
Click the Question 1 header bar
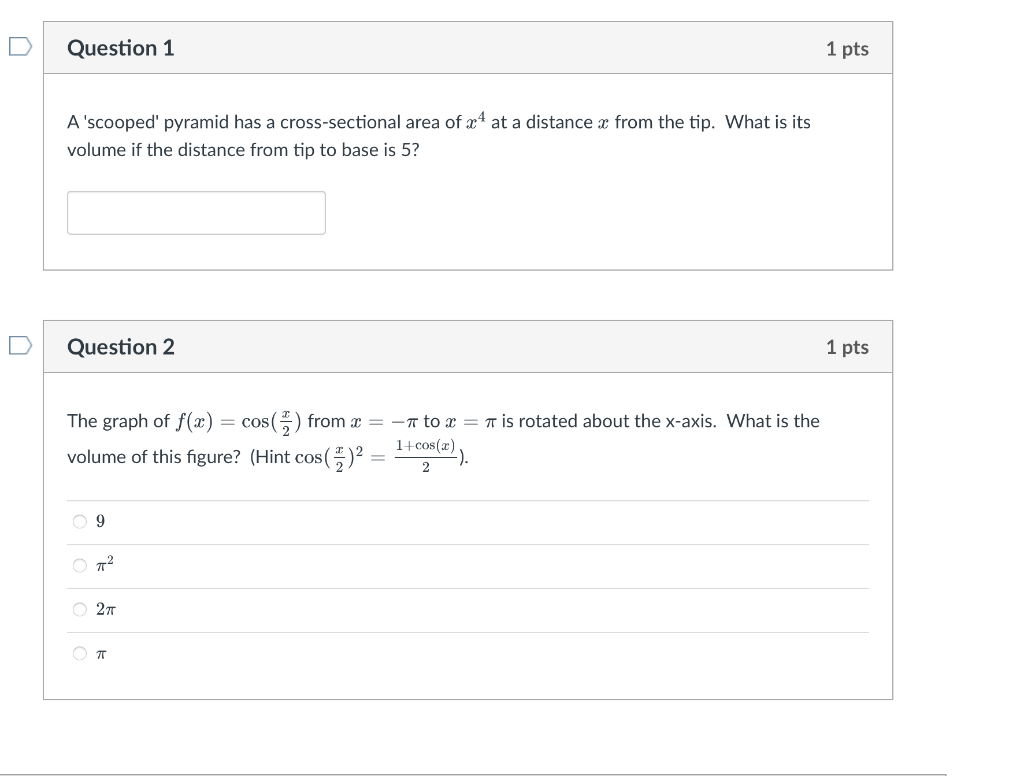pos(468,47)
